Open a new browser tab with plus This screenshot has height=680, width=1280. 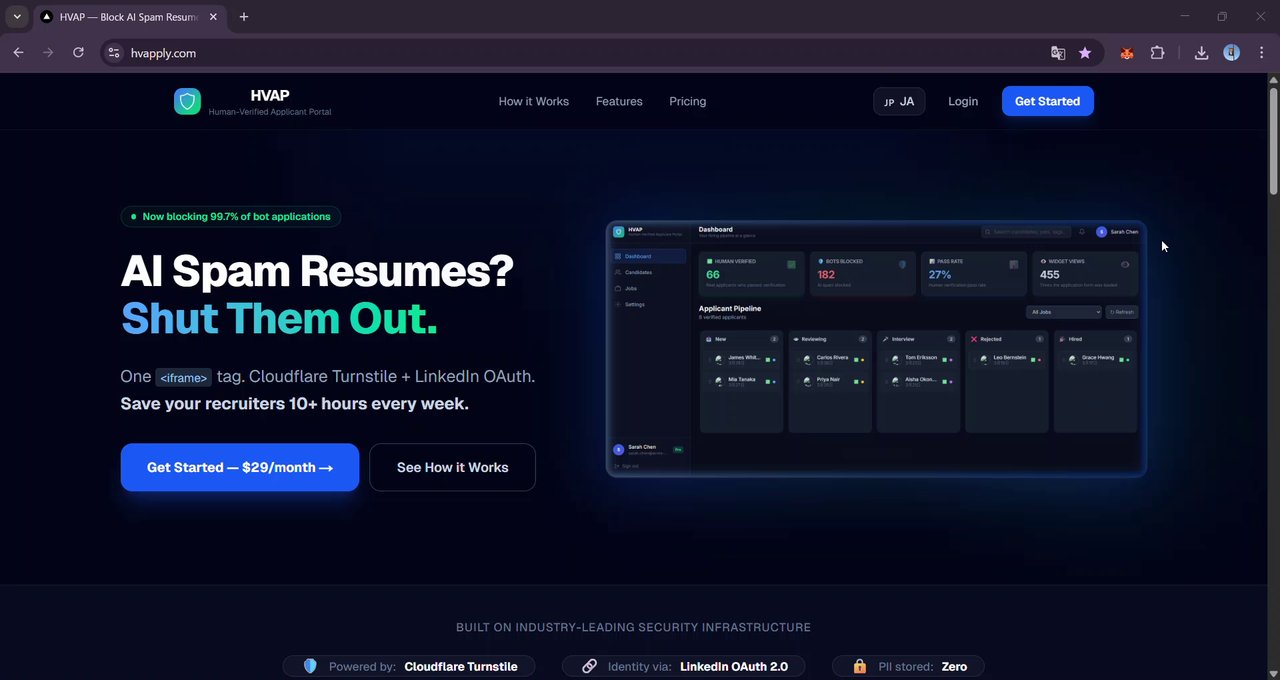244,17
